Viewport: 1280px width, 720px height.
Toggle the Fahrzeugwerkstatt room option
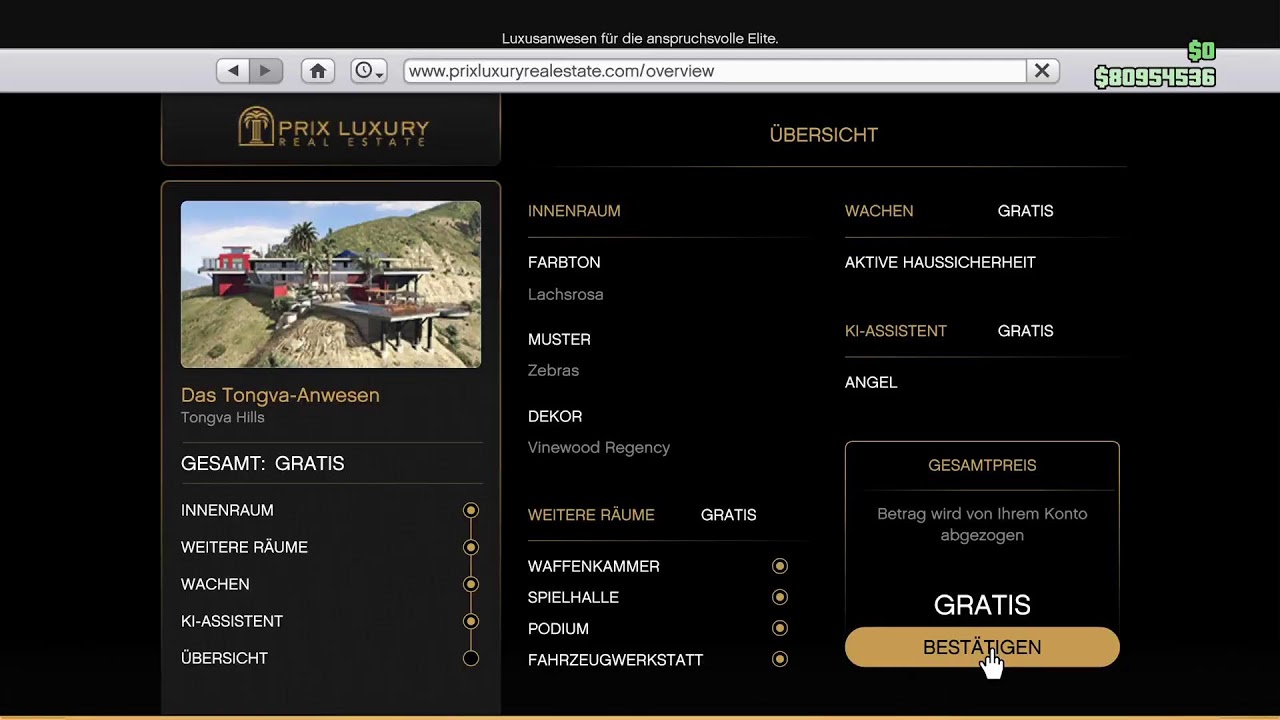coord(780,659)
